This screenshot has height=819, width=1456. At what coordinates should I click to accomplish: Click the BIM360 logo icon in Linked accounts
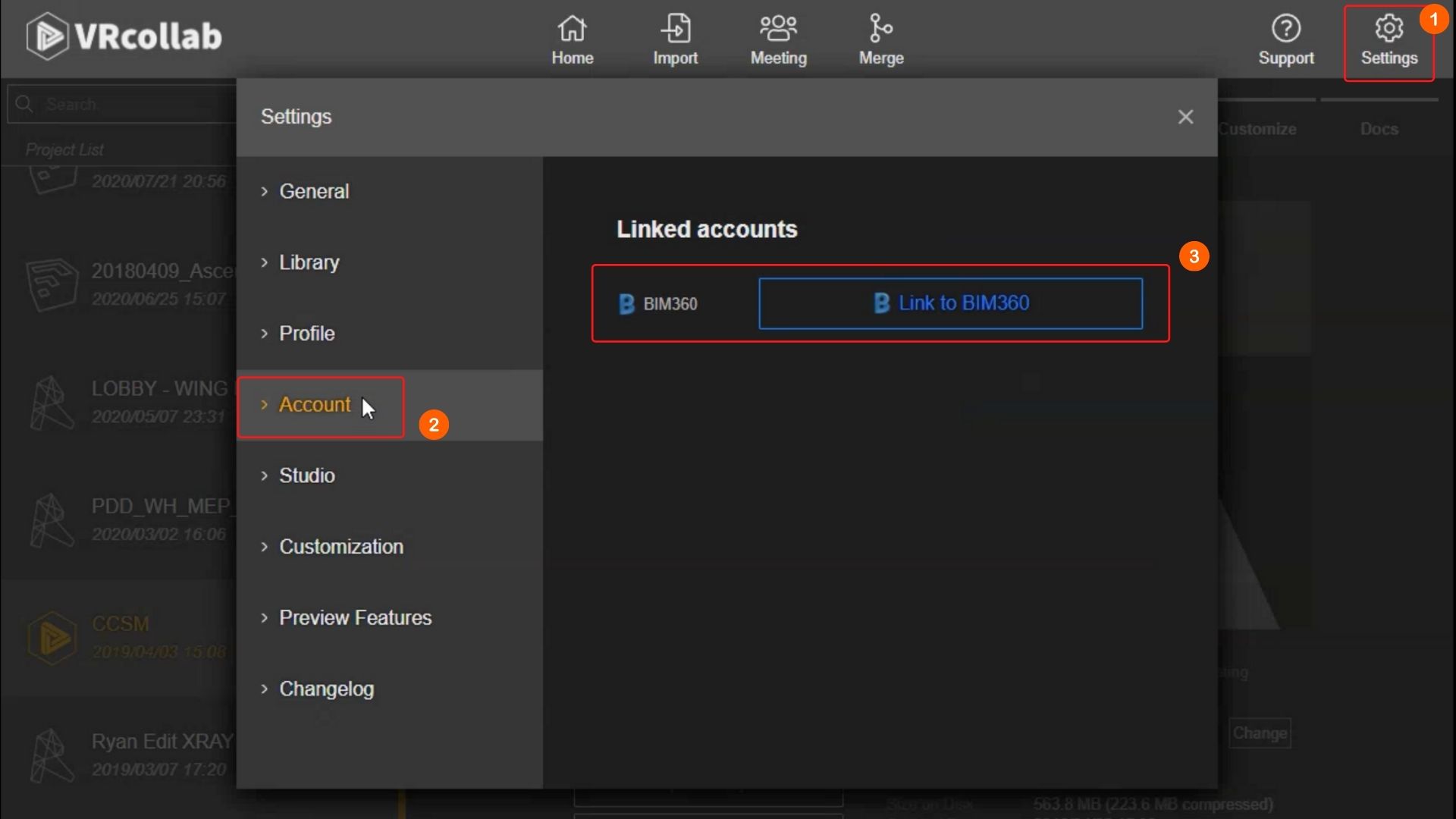click(626, 304)
